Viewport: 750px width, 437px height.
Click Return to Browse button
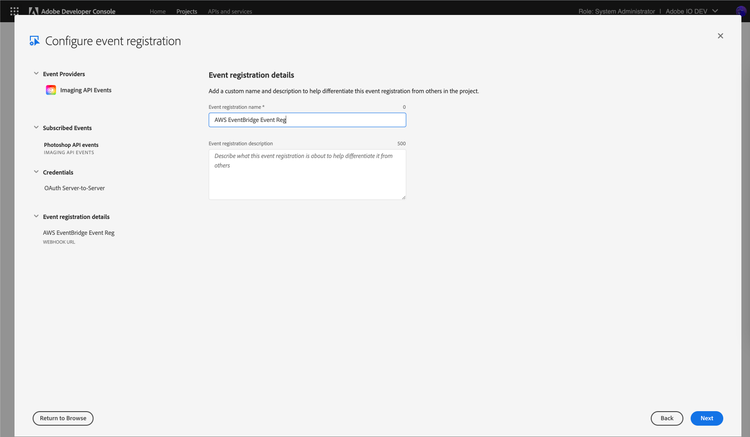pyautogui.click(x=63, y=418)
